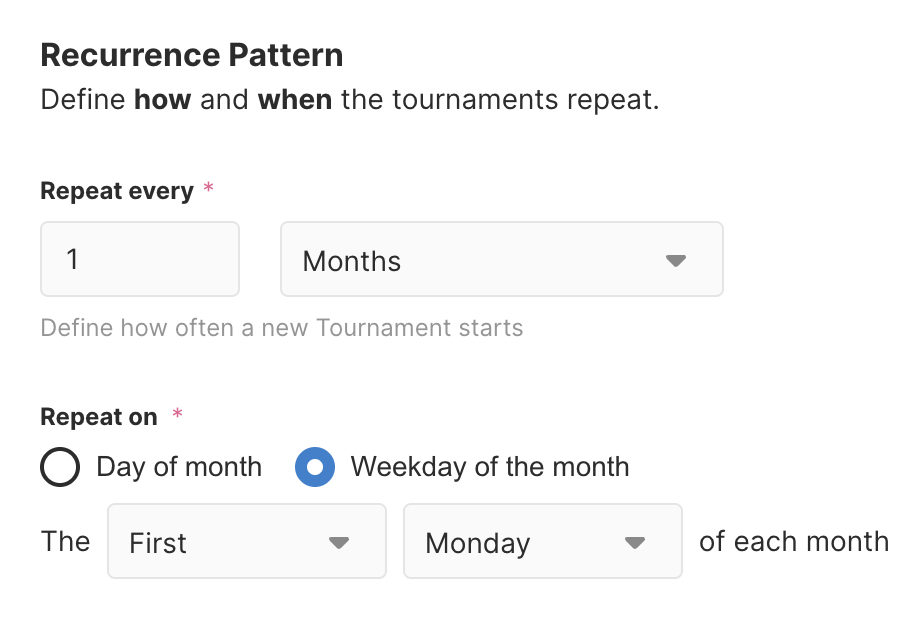The width and height of the screenshot is (924, 618).
Task: Select the Day of month radio button
Action: point(60,467)
